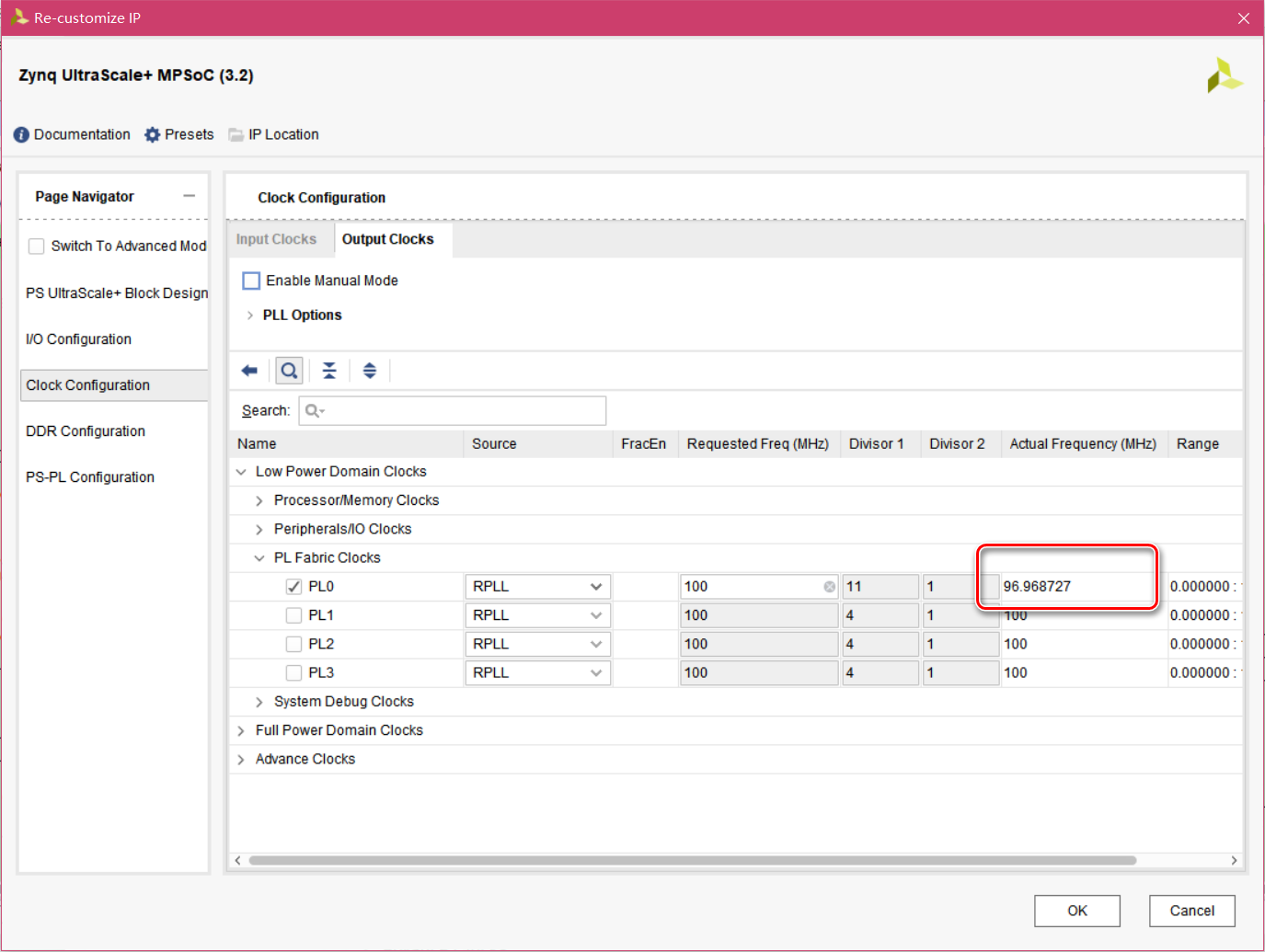Expand Peripherals/IO Clocks

259,529
